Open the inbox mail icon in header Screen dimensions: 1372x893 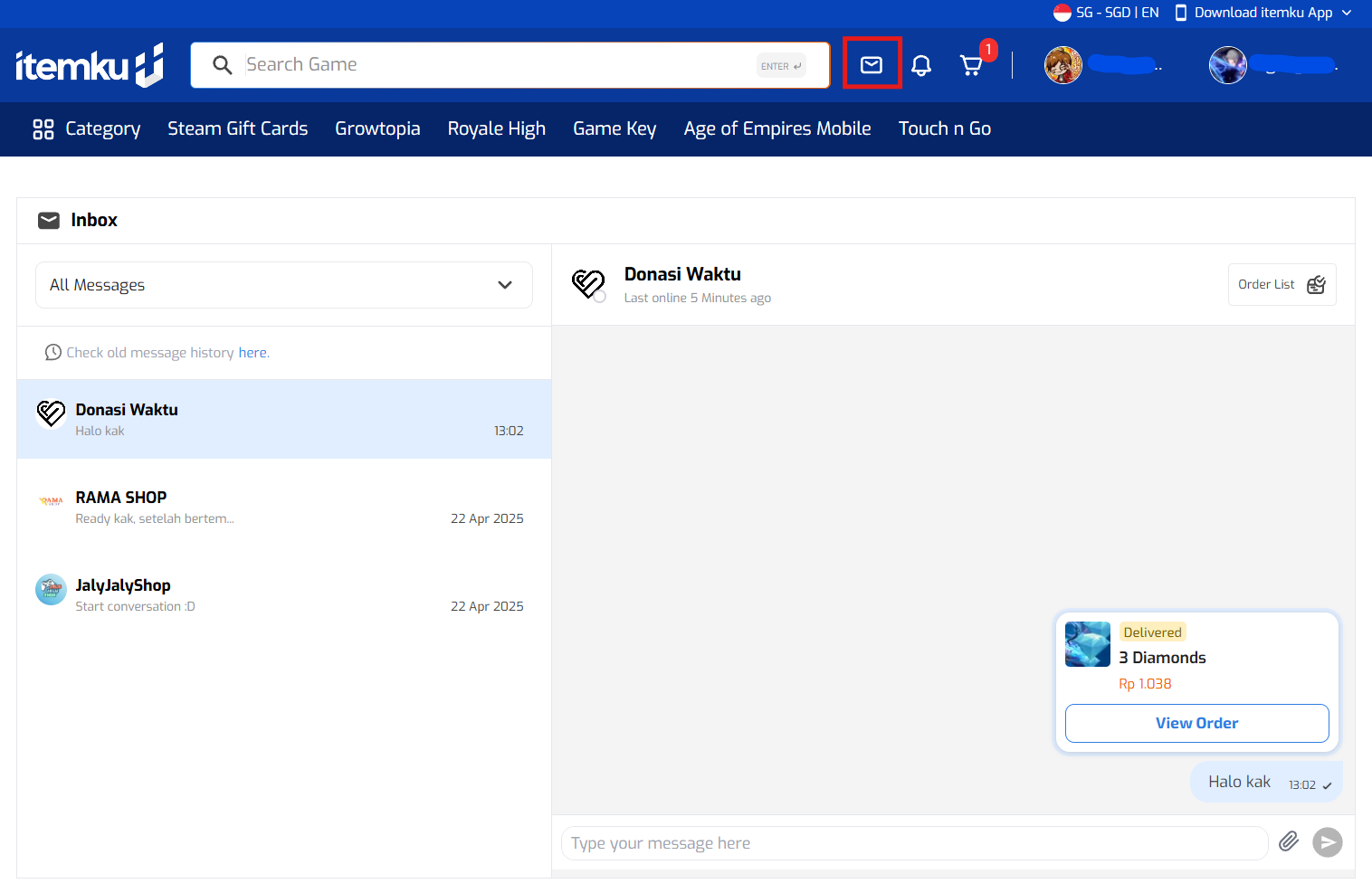[871, 64]
